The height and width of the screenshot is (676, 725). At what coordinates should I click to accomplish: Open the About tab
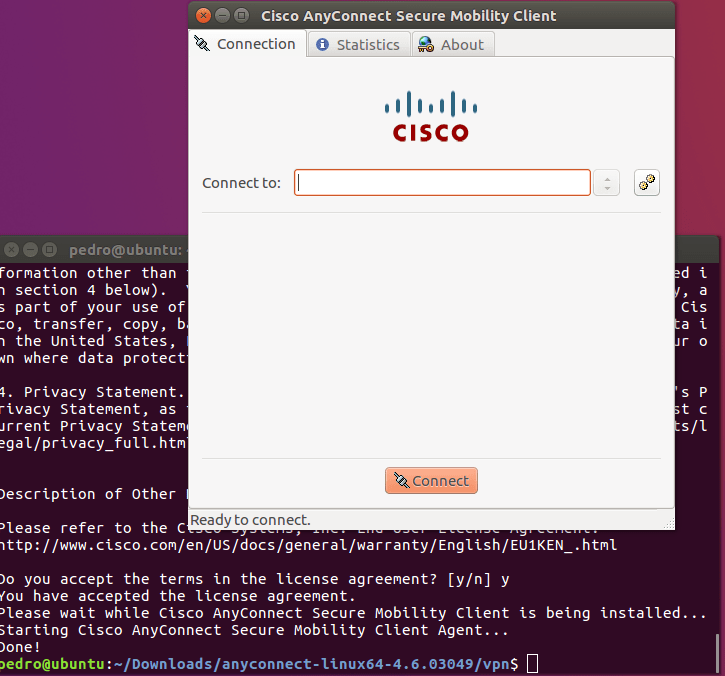[x=453, y=44]
